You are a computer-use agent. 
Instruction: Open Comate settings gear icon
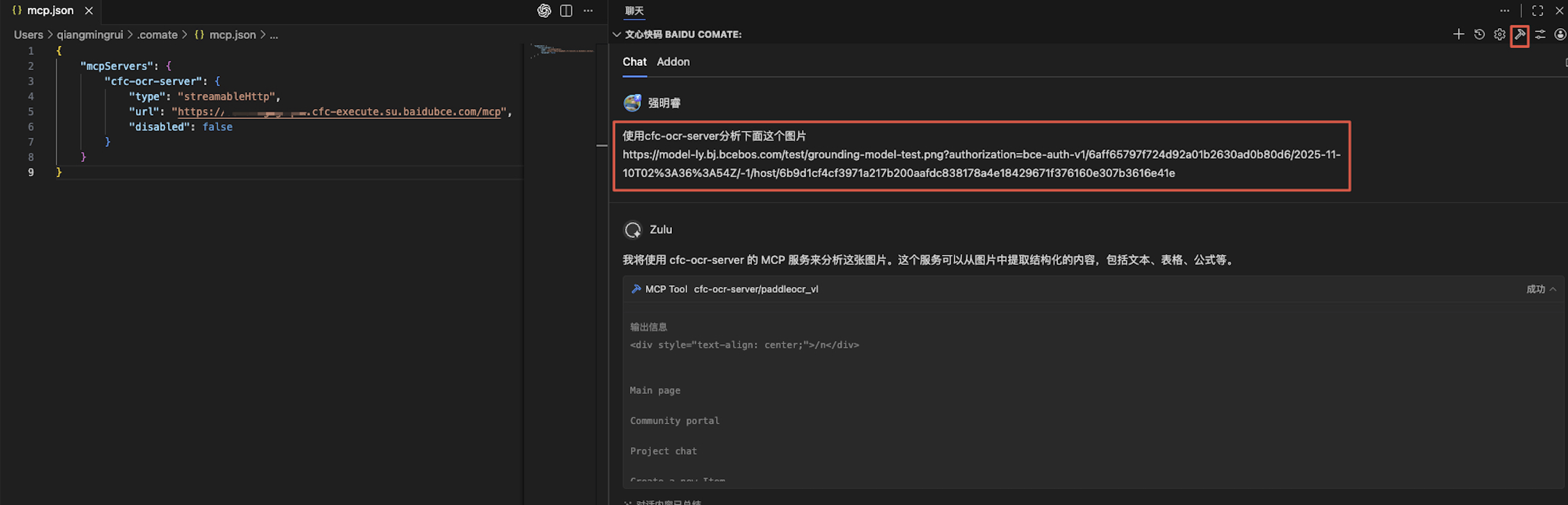click(1499, 35)
